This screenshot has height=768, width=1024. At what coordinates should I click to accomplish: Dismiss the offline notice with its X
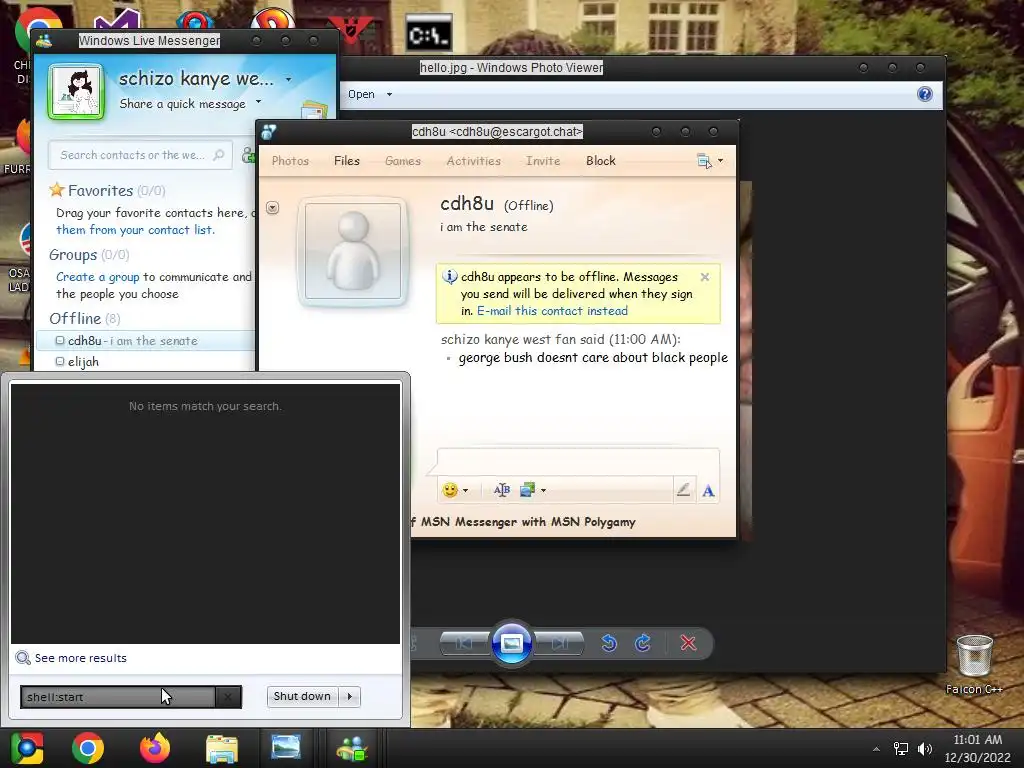coord(705,277)
